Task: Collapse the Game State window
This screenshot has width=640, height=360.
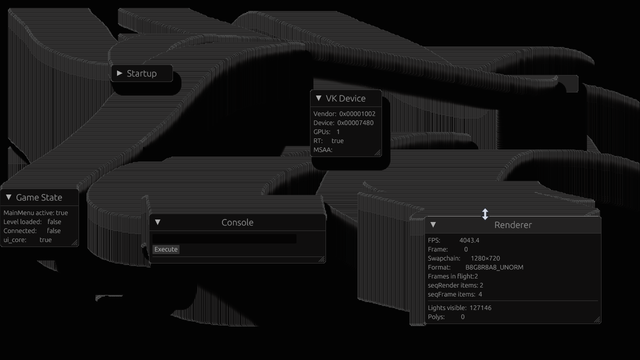Action: (x=9, y=198)
